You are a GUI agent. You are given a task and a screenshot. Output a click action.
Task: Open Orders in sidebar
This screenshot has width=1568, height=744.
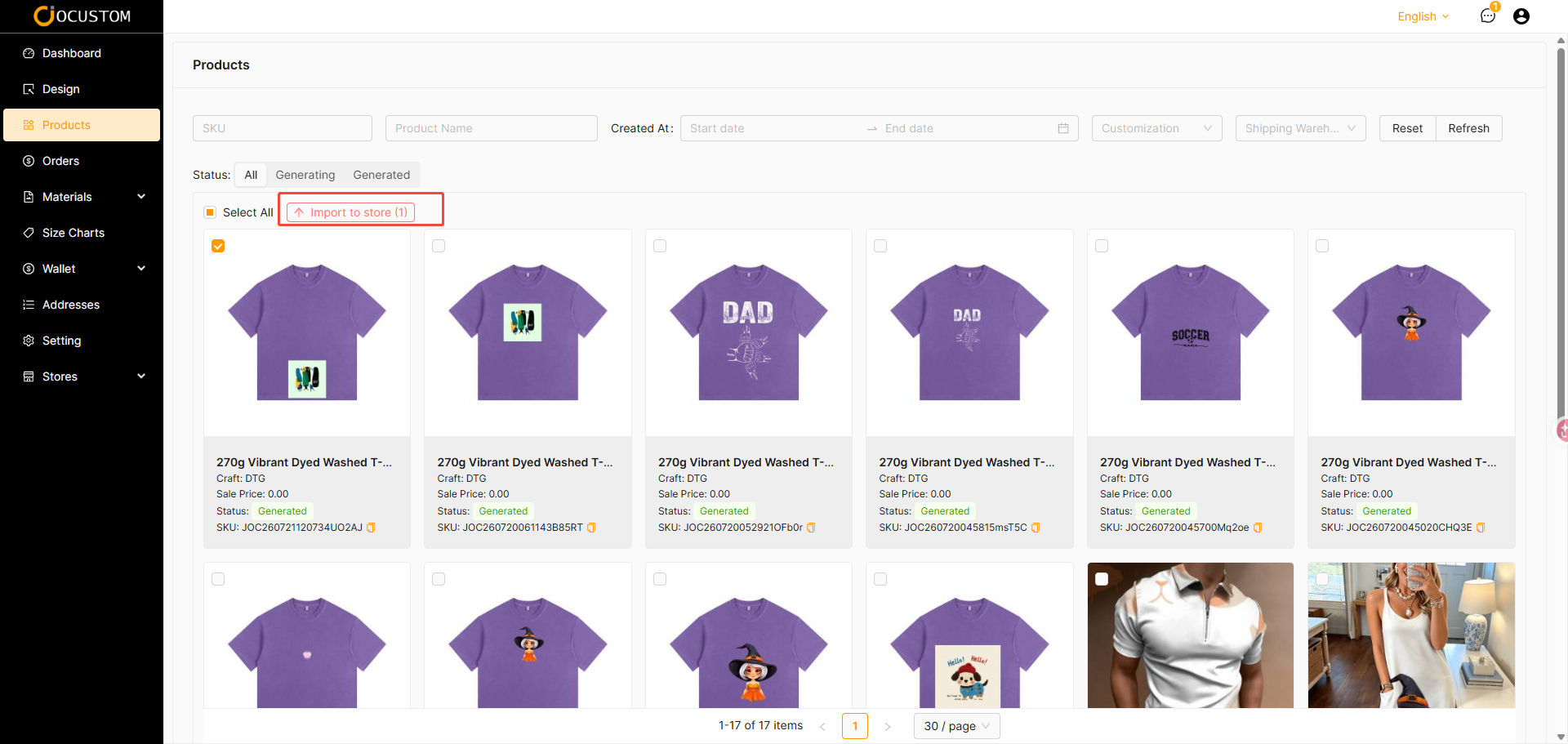click(82, 161)
